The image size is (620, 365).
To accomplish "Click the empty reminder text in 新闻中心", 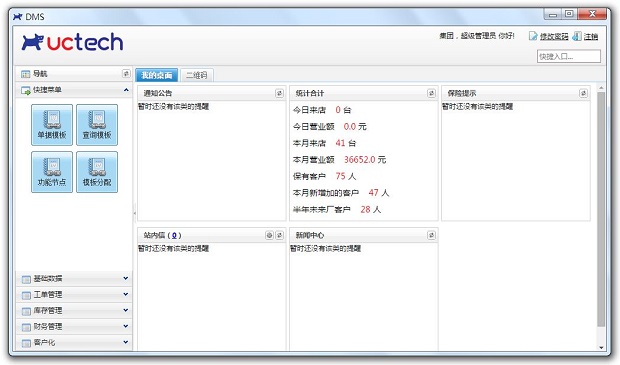I will 325,248.
